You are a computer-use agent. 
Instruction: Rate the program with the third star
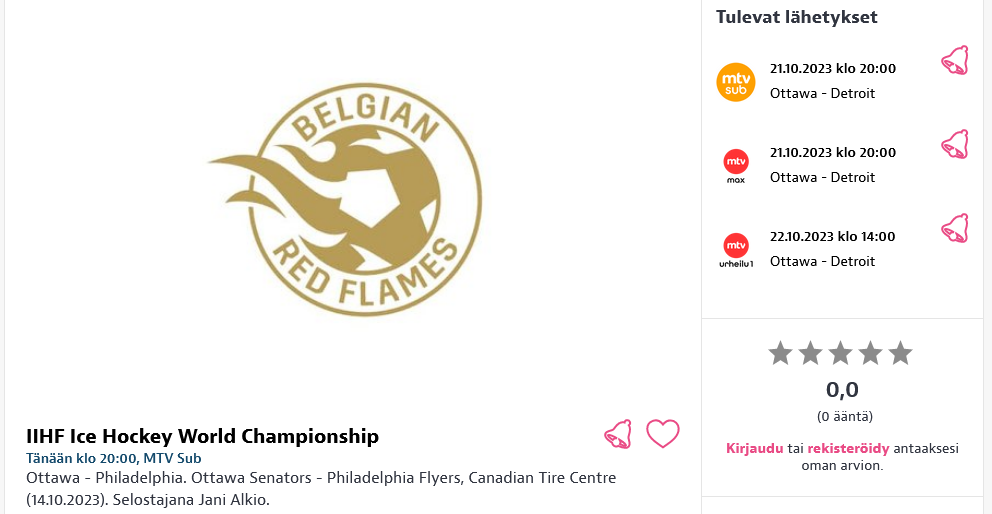pyautogui.click(x=840, y=353)
